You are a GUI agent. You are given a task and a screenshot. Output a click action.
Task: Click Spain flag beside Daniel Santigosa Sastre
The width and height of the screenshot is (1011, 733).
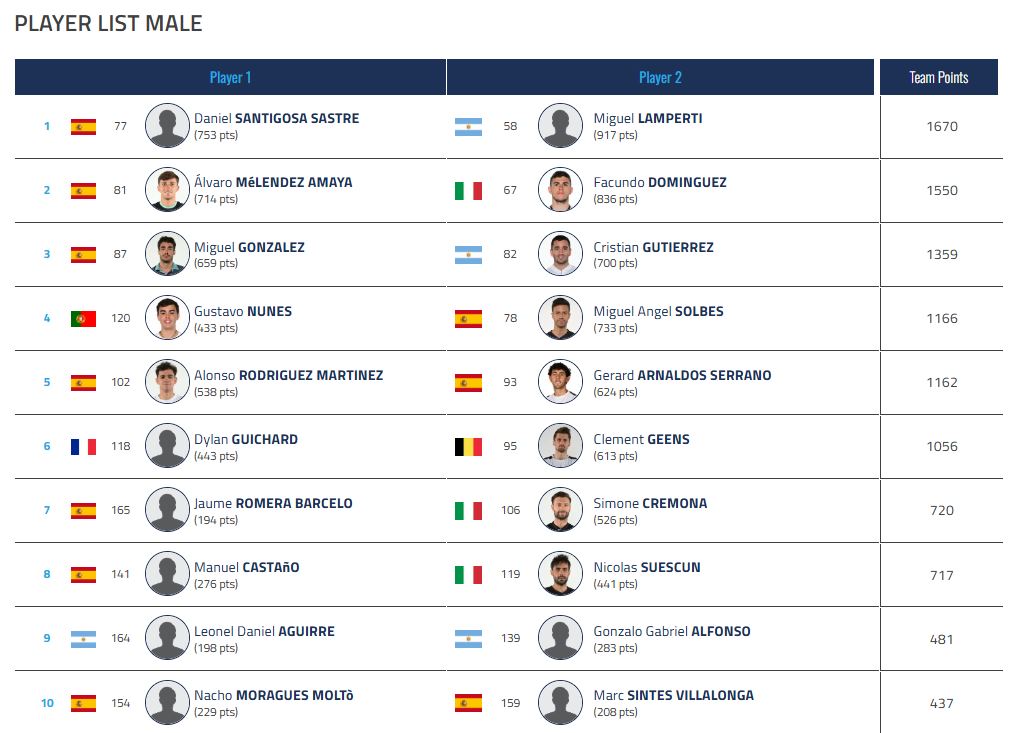click(x=83, y=127)
